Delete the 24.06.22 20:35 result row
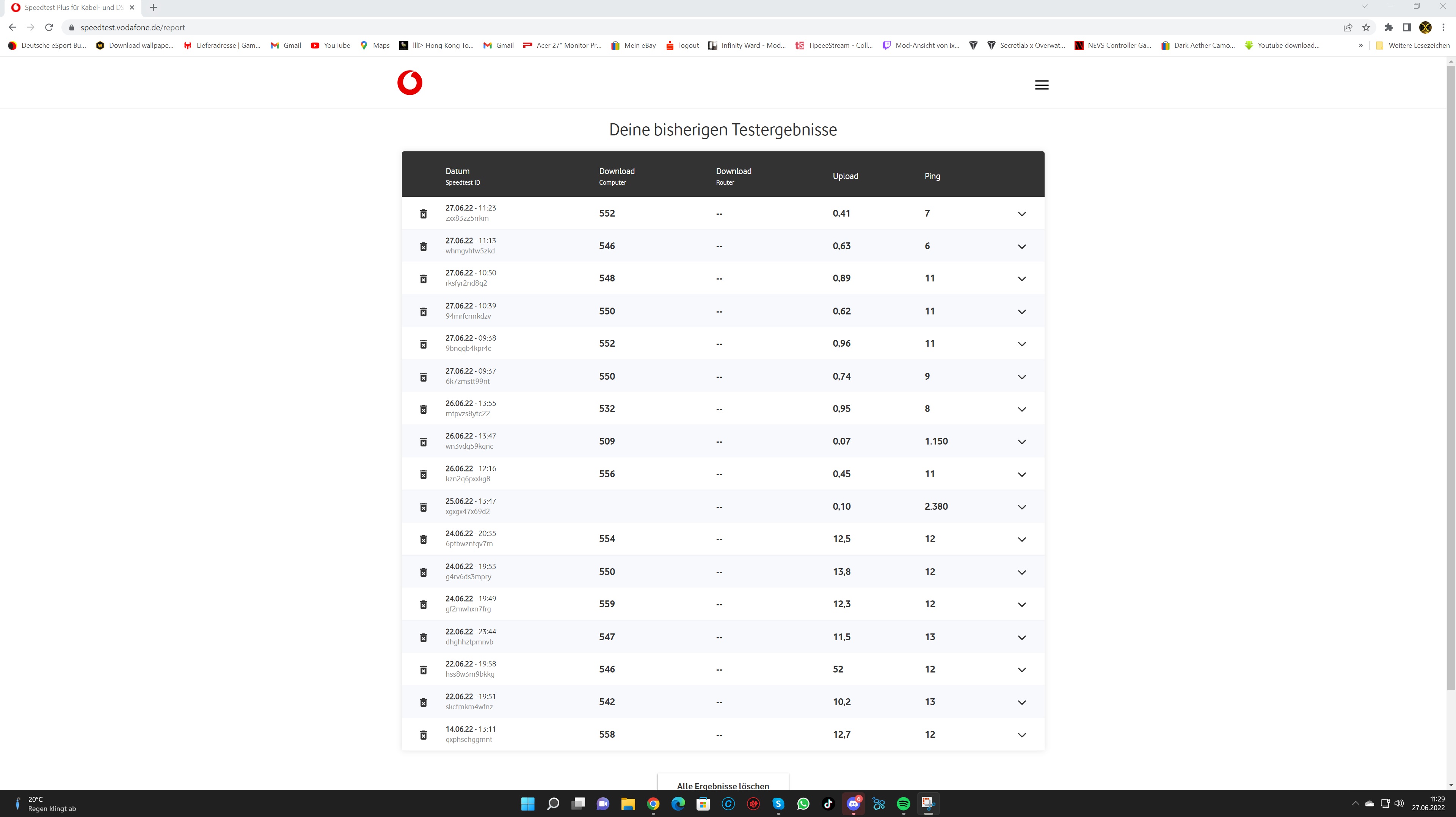The width and height of the screenshot is (1456, 817). click(x=424, y=539)
